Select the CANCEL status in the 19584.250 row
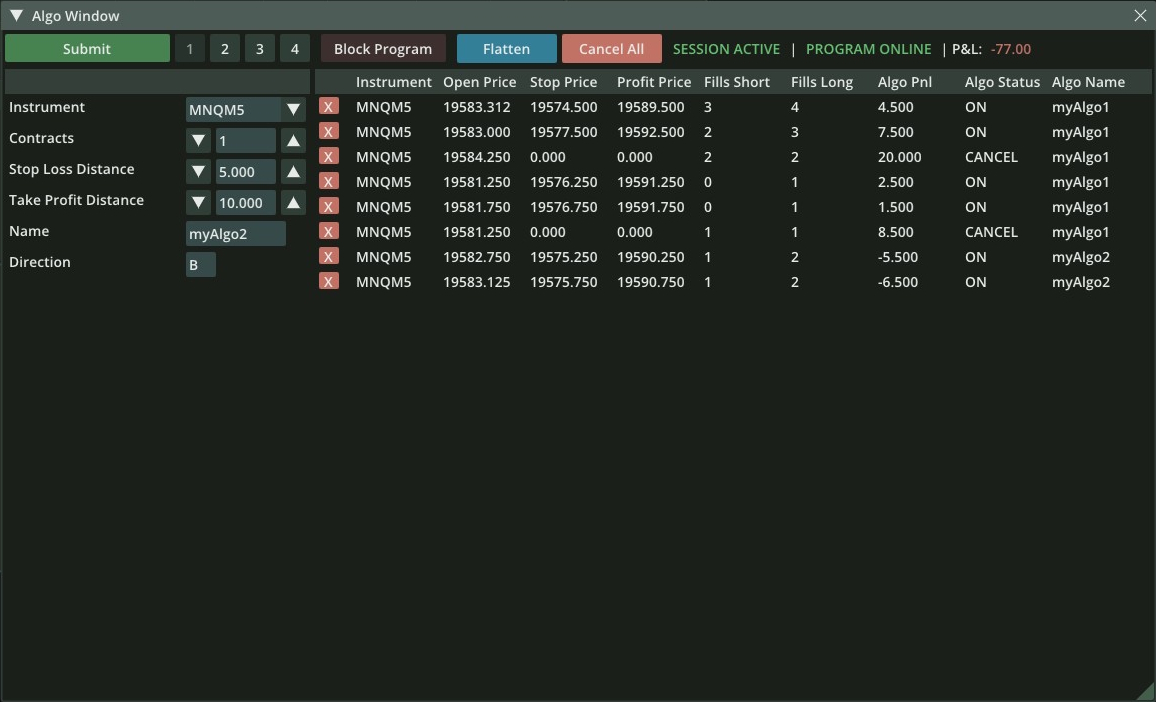 click(x=991, y=157)
